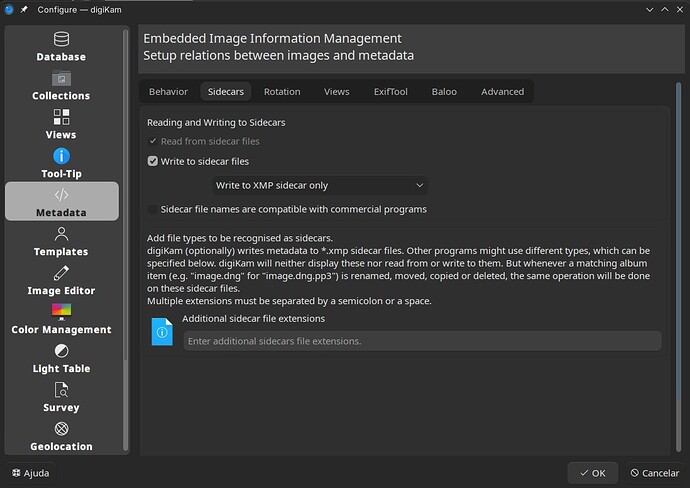The image size is (690, 488).
Task: Open Survey settings page
Action: [61, 396]
